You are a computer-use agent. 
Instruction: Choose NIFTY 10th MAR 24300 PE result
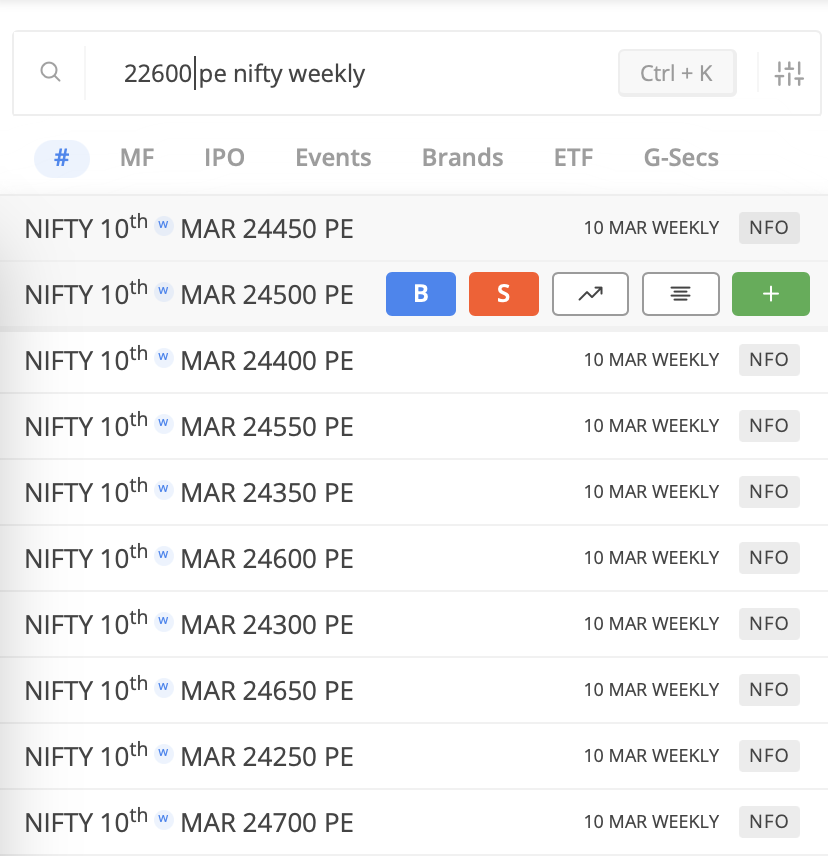[x=189, y=624]
